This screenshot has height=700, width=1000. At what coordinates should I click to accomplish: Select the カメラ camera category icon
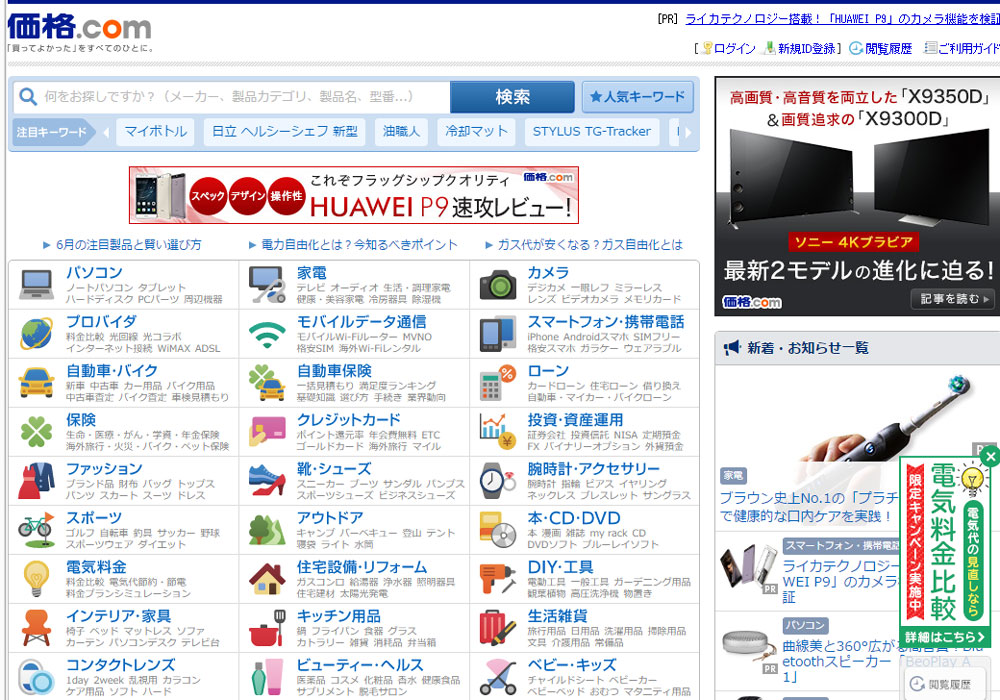tap(497, 285)
